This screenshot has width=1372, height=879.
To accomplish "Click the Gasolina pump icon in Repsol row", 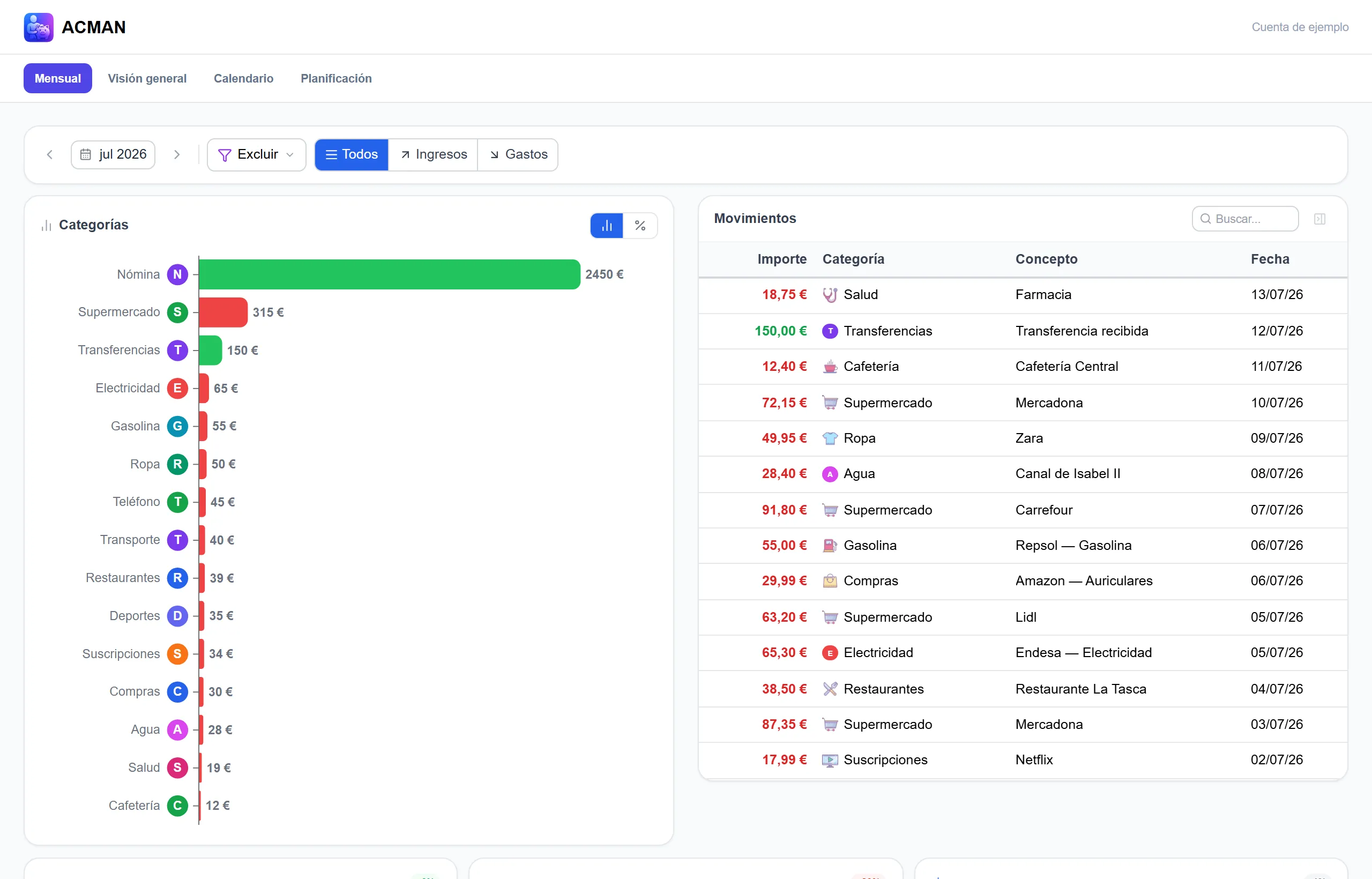I will [830, 546].
